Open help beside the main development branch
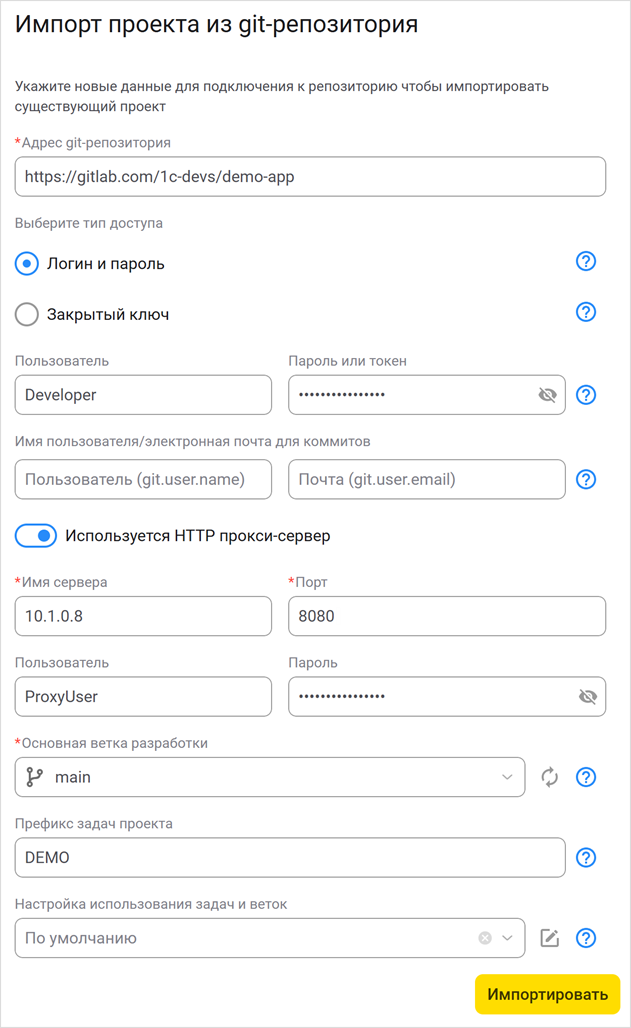 point(586,777)
